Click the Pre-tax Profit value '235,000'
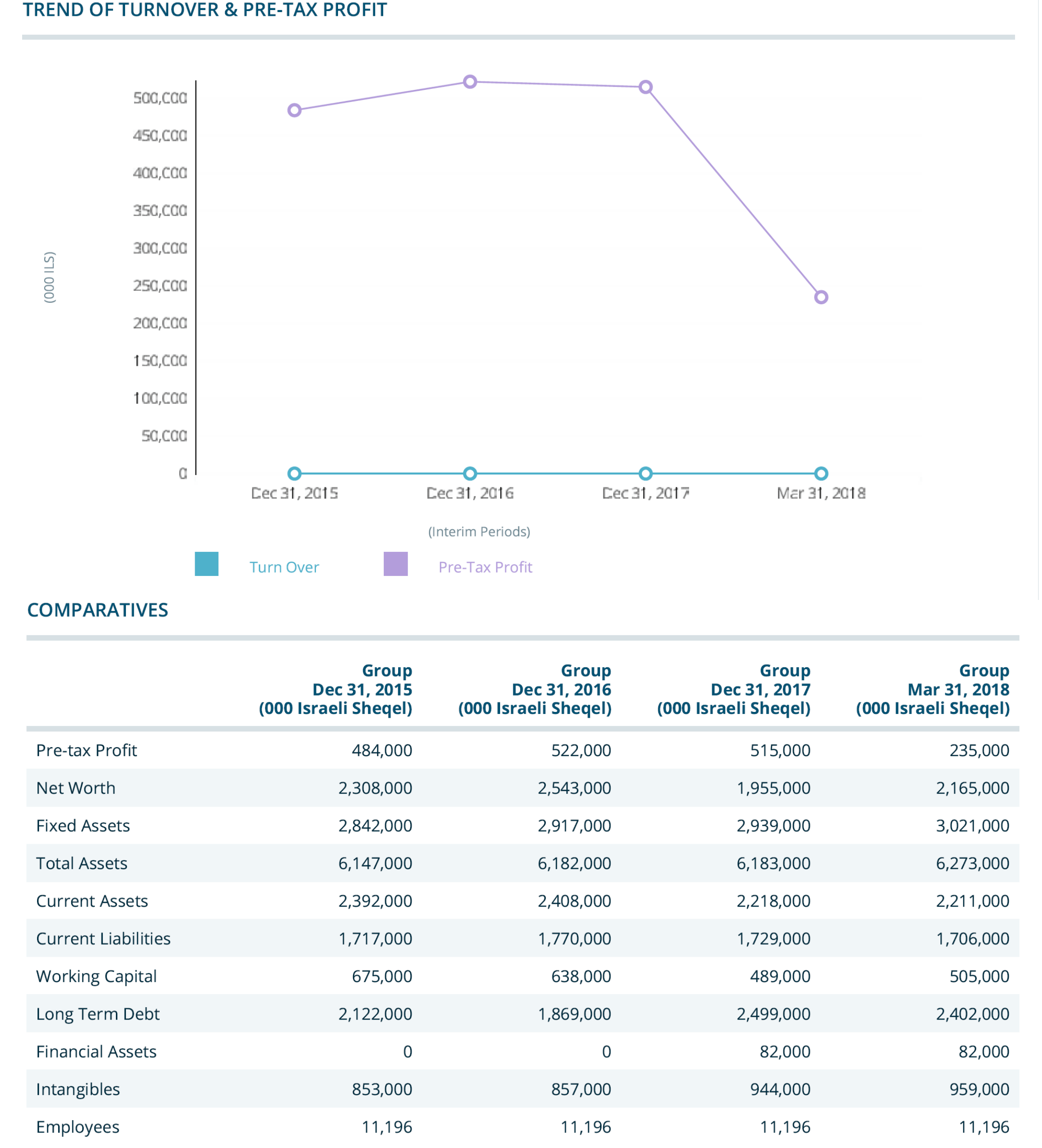The height and width of the screenshot is (1148, 1042). [980, 750]
